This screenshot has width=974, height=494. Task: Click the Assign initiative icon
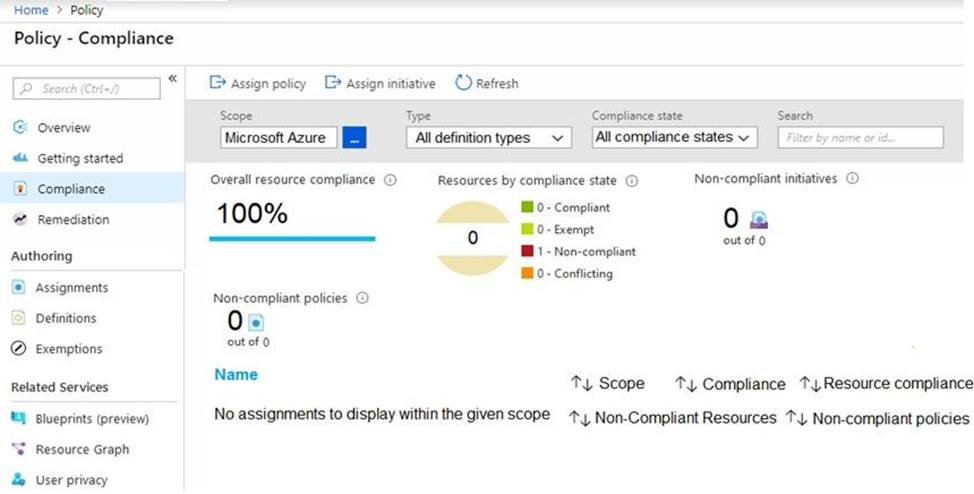pyautogui.click(x=333, y=84)
